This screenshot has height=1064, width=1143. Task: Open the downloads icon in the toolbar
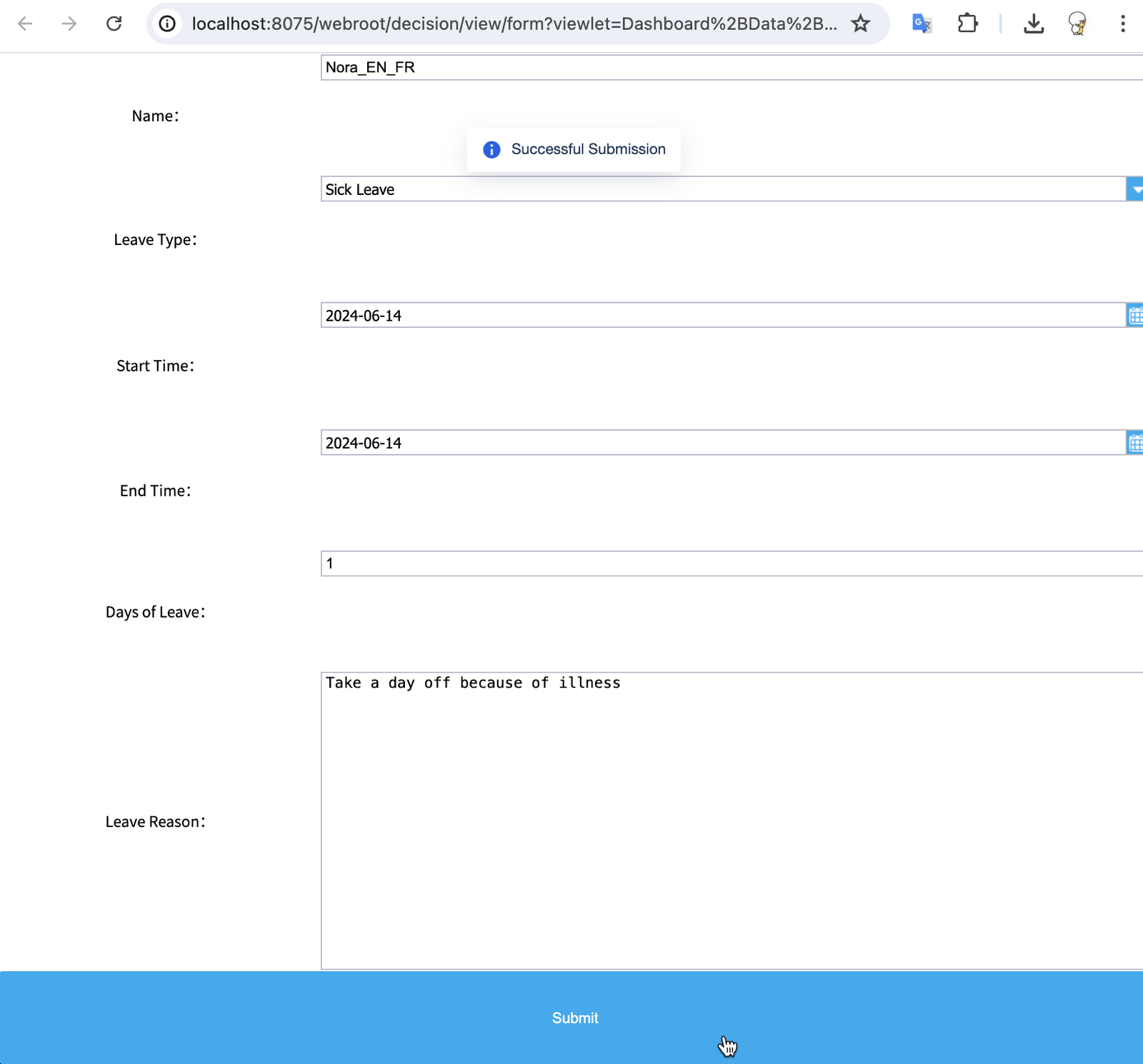coord(1034,24)
